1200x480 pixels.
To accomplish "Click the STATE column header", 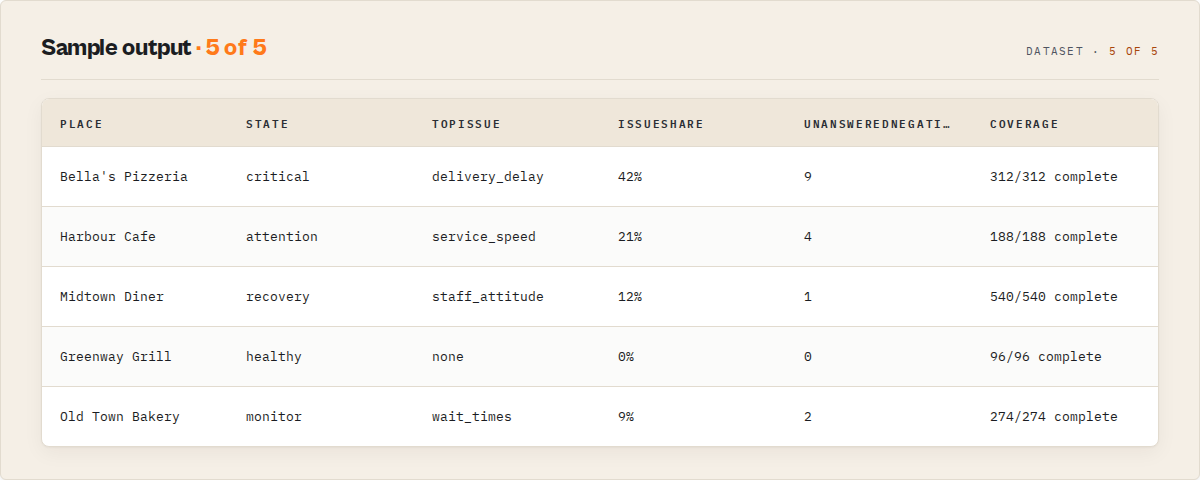I will tap(267, 124).
